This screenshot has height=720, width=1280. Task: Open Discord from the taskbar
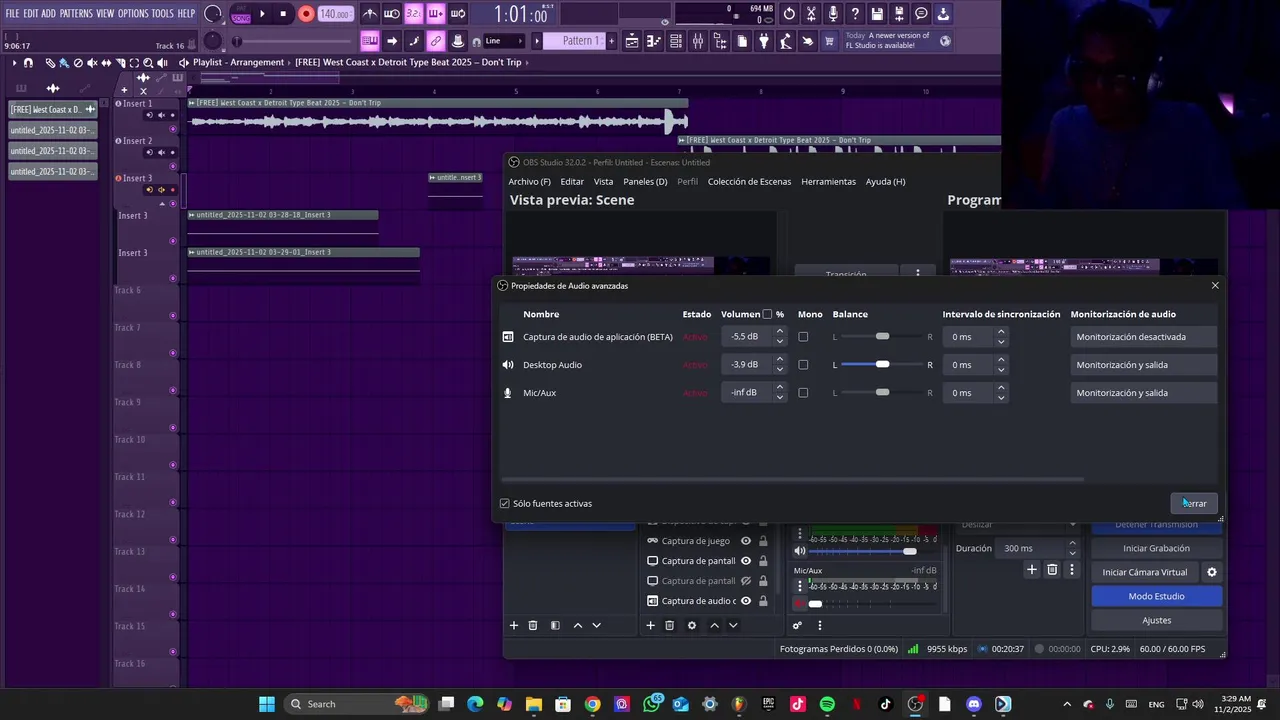(974, 704)
